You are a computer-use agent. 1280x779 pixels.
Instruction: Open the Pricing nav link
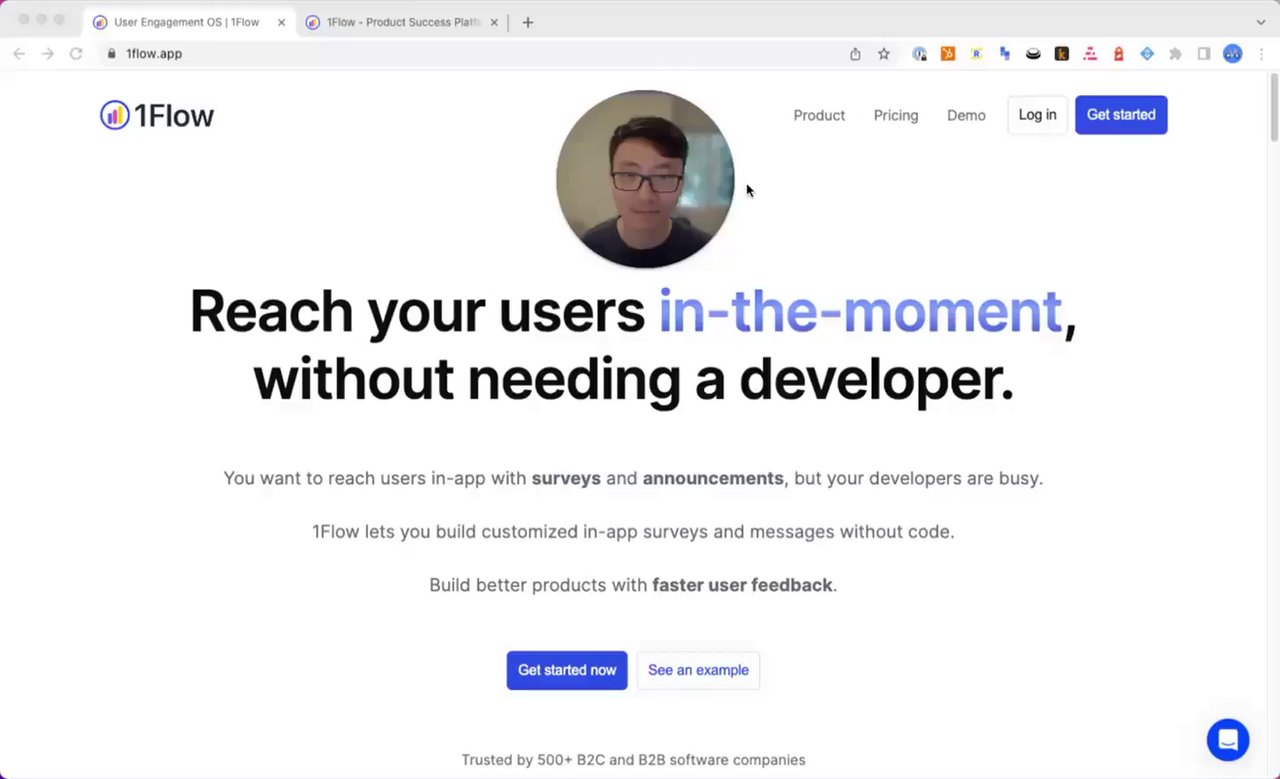(896, 115)
